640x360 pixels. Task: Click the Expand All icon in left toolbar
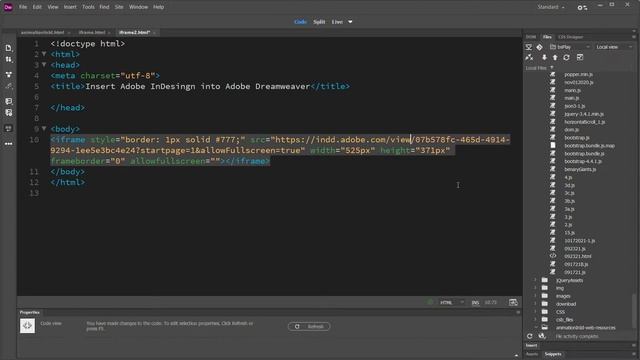(x=9, y=75)
